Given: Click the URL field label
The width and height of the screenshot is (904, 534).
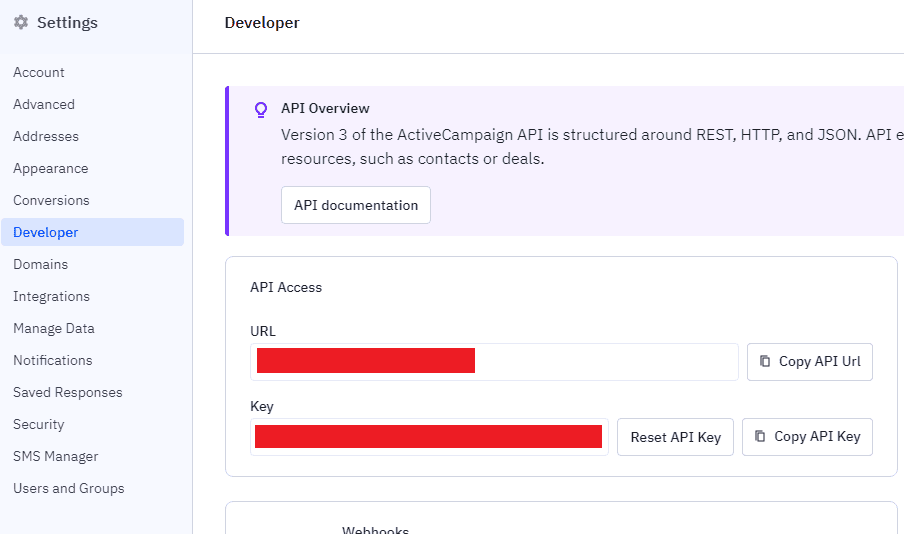Looking at the screenshot, I should 263,331.
